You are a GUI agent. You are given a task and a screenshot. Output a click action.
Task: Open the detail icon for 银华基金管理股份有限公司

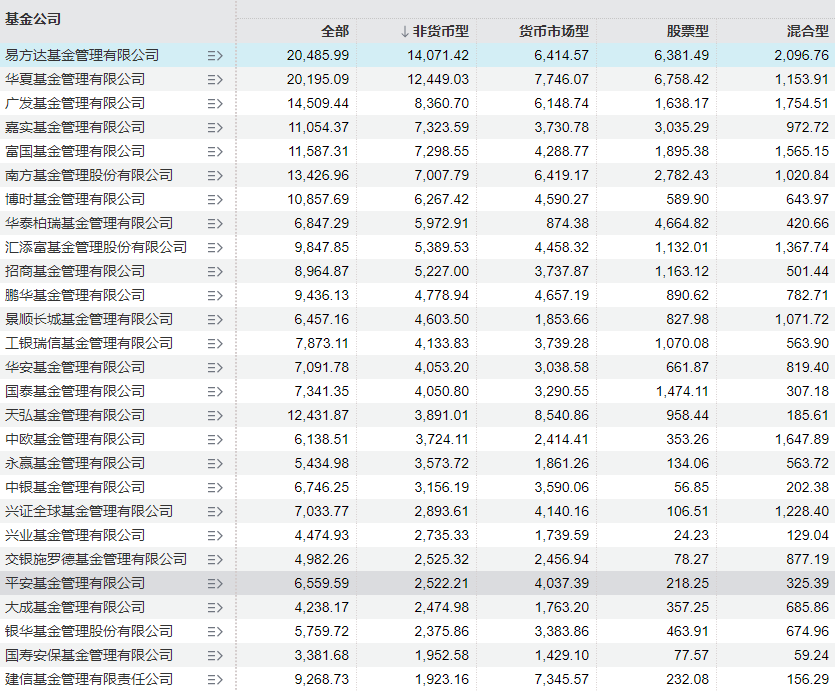[x=215, y=632]
